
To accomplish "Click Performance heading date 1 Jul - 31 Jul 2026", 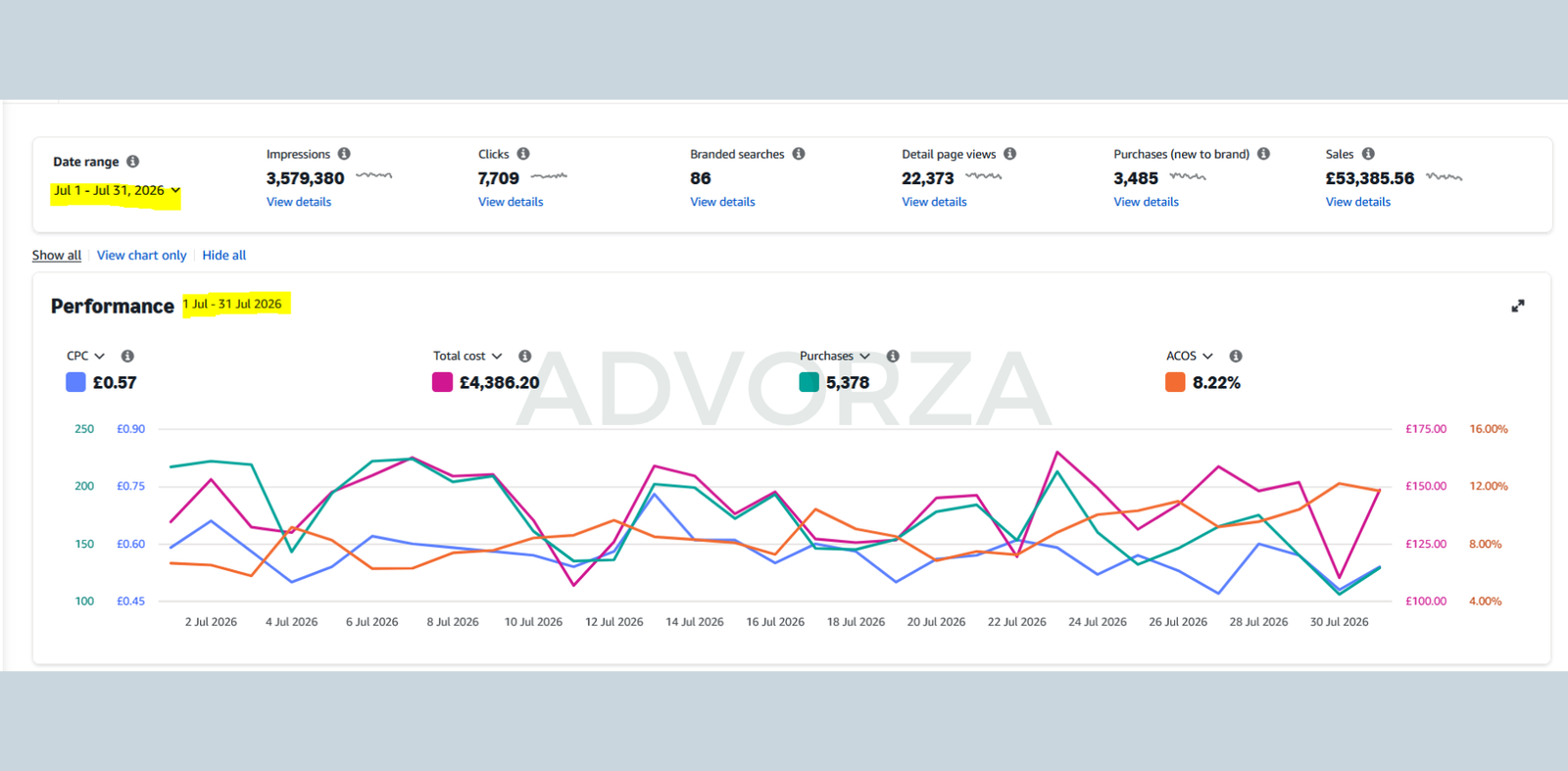I will [233, 304].
